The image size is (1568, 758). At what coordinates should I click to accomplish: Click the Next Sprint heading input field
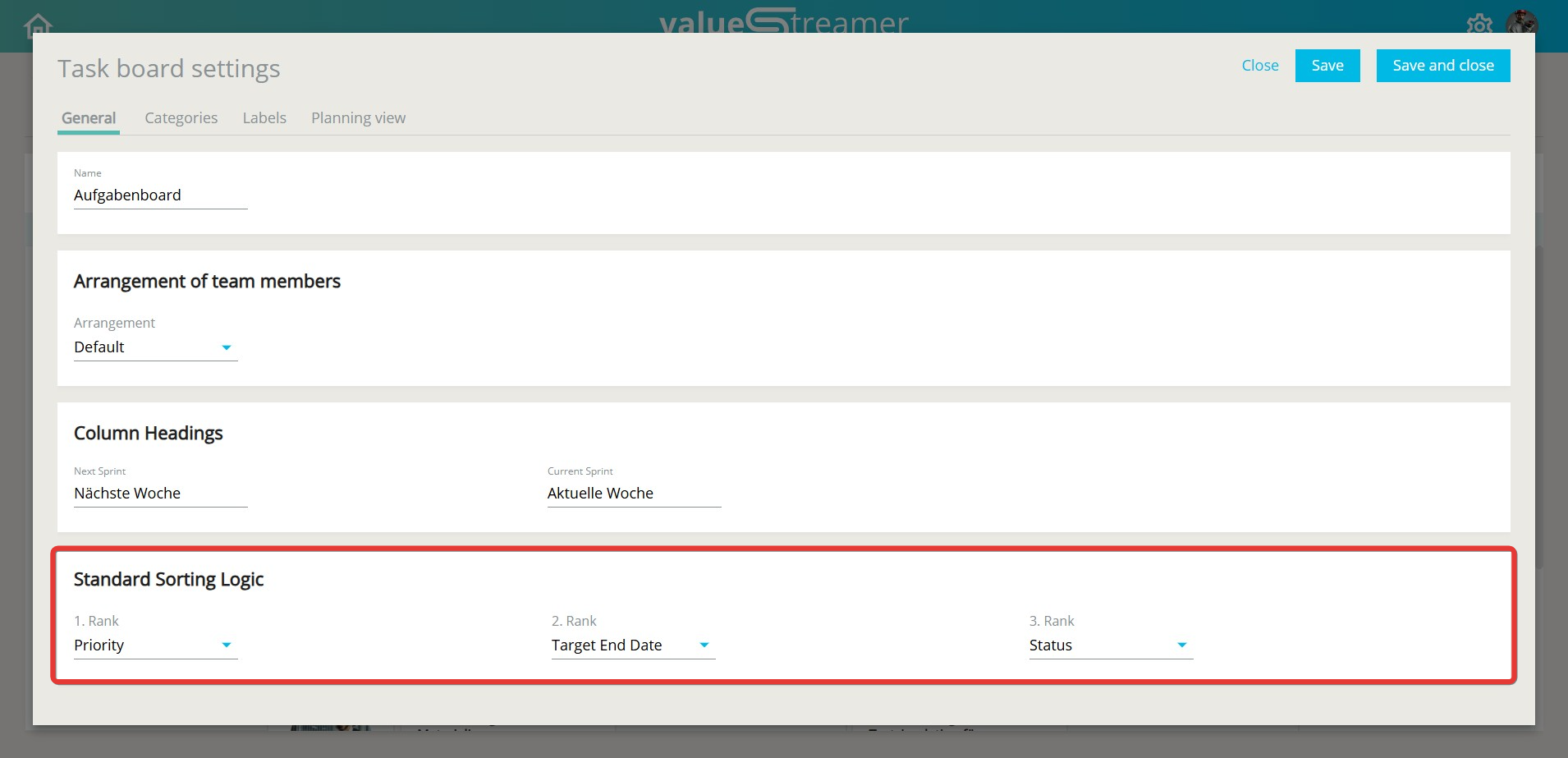[160, 494]
